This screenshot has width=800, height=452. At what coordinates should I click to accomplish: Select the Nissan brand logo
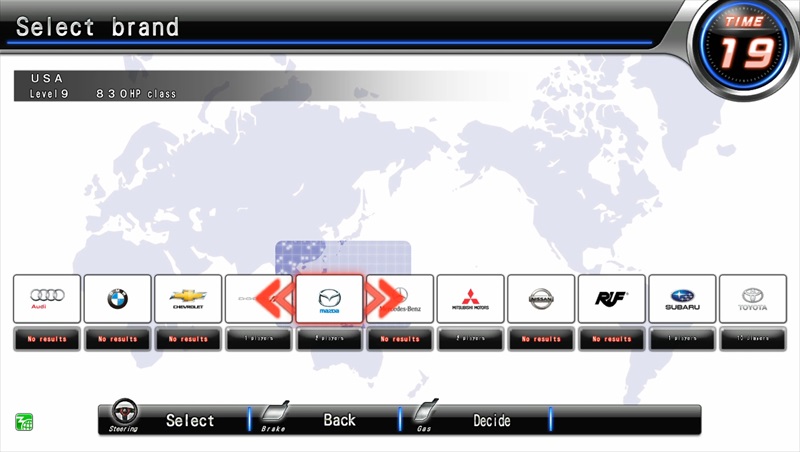pyautogui.click(x=541, y=298)
